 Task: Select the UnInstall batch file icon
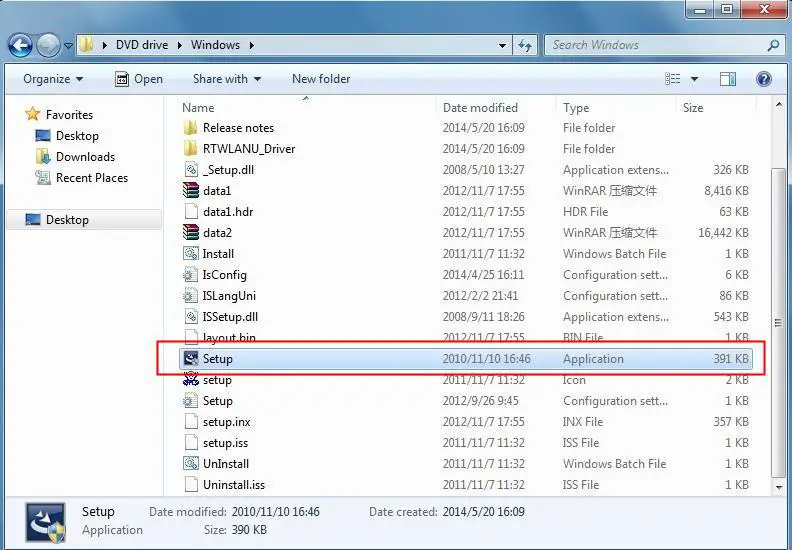tap(190, 464)
